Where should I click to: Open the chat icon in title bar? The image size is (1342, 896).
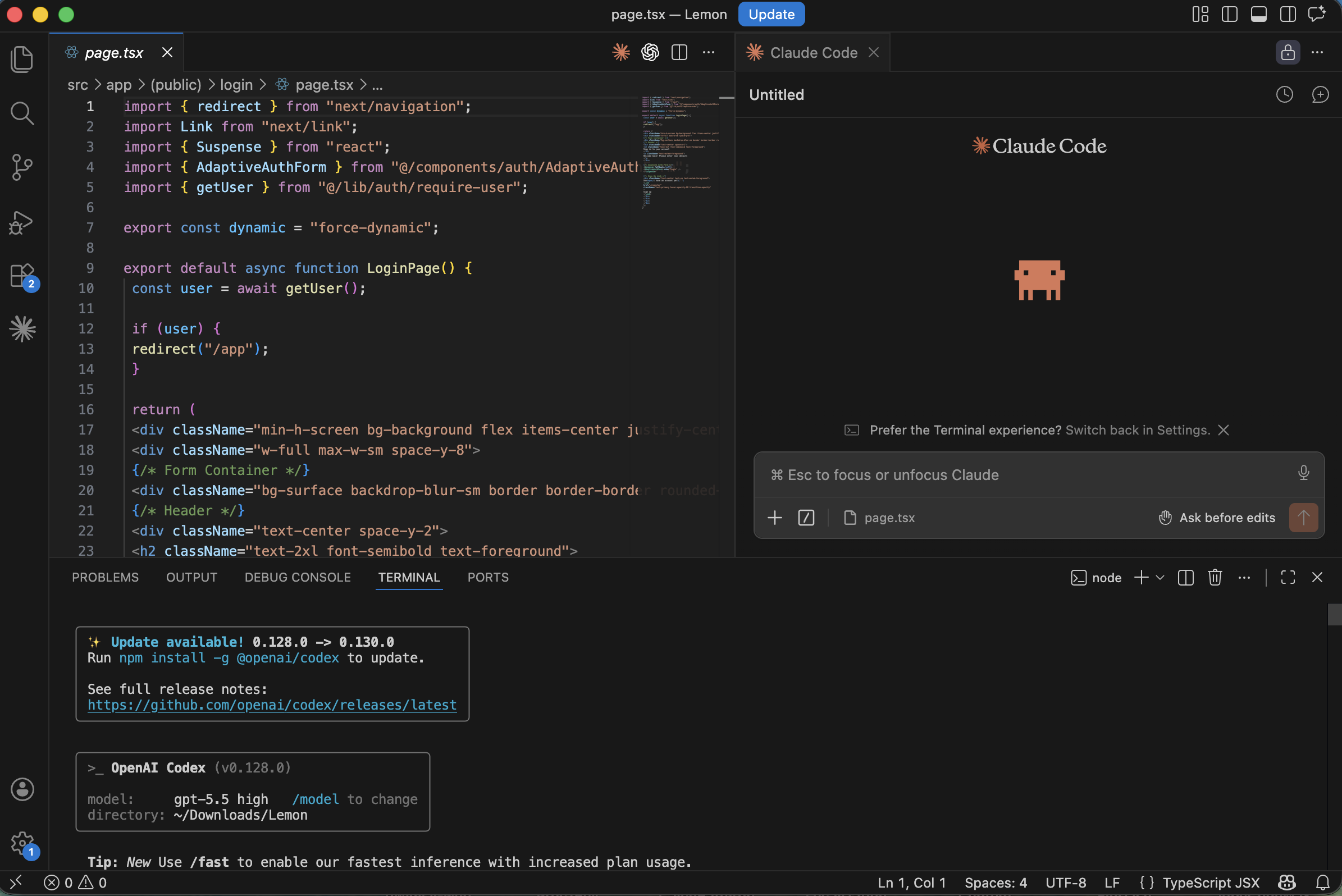1317,14
